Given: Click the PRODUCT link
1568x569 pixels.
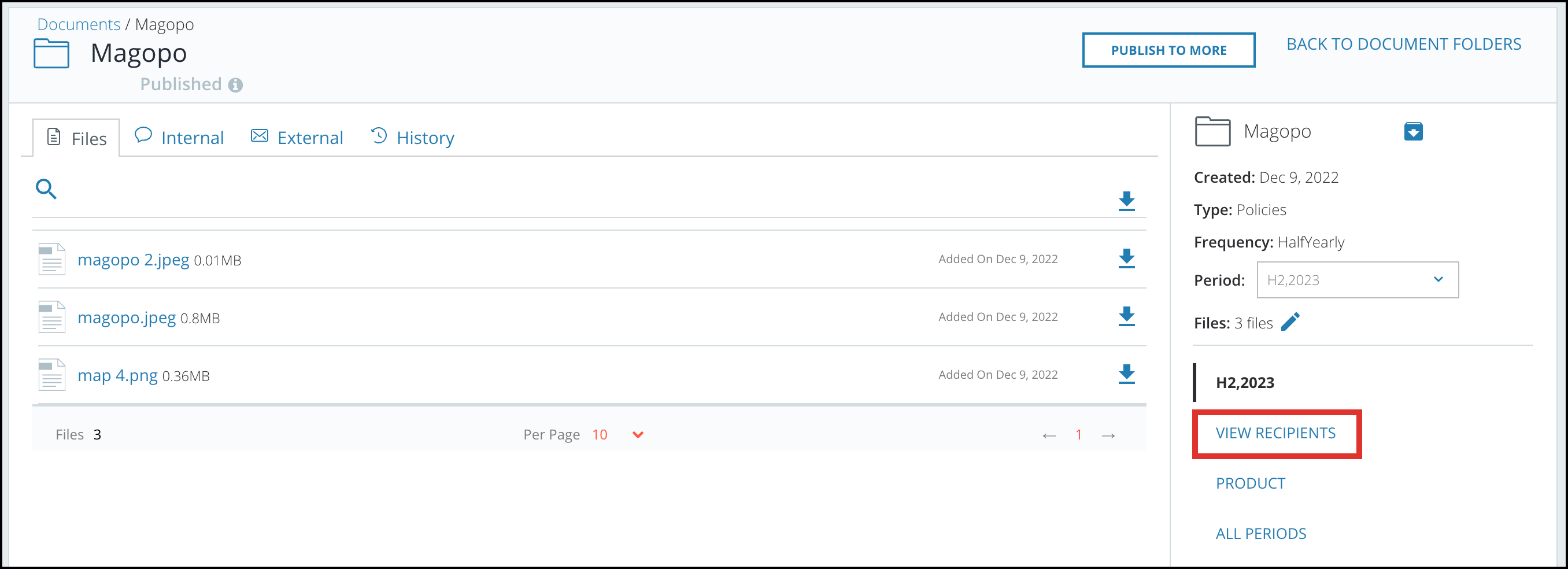Looking at the screenshot, I should point(1250,484).
